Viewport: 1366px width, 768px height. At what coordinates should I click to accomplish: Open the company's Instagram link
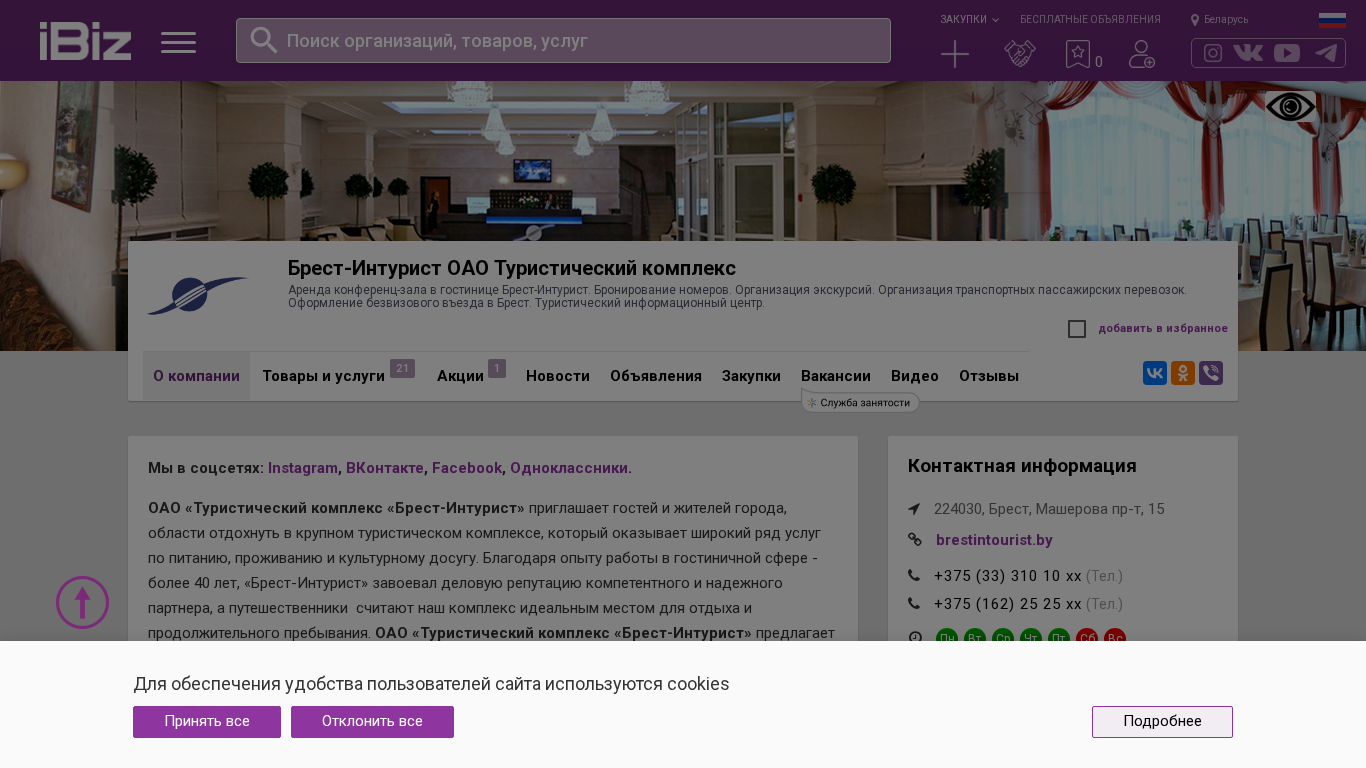pos(303,467)
